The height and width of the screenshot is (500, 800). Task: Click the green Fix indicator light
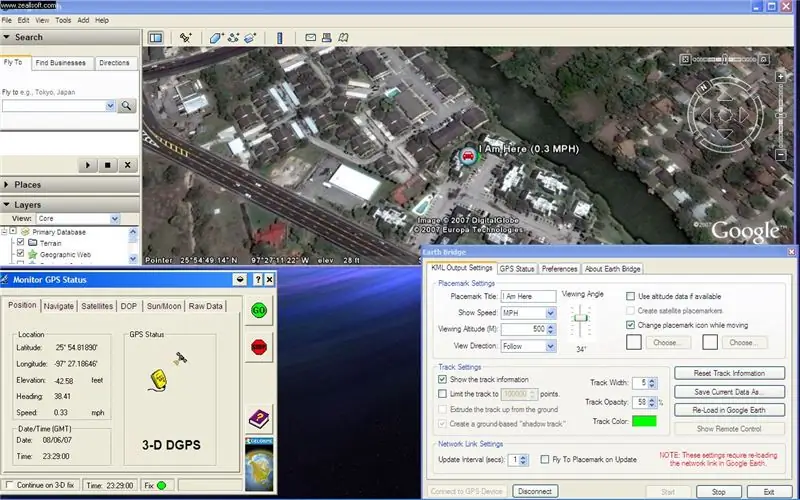(161, 485)
